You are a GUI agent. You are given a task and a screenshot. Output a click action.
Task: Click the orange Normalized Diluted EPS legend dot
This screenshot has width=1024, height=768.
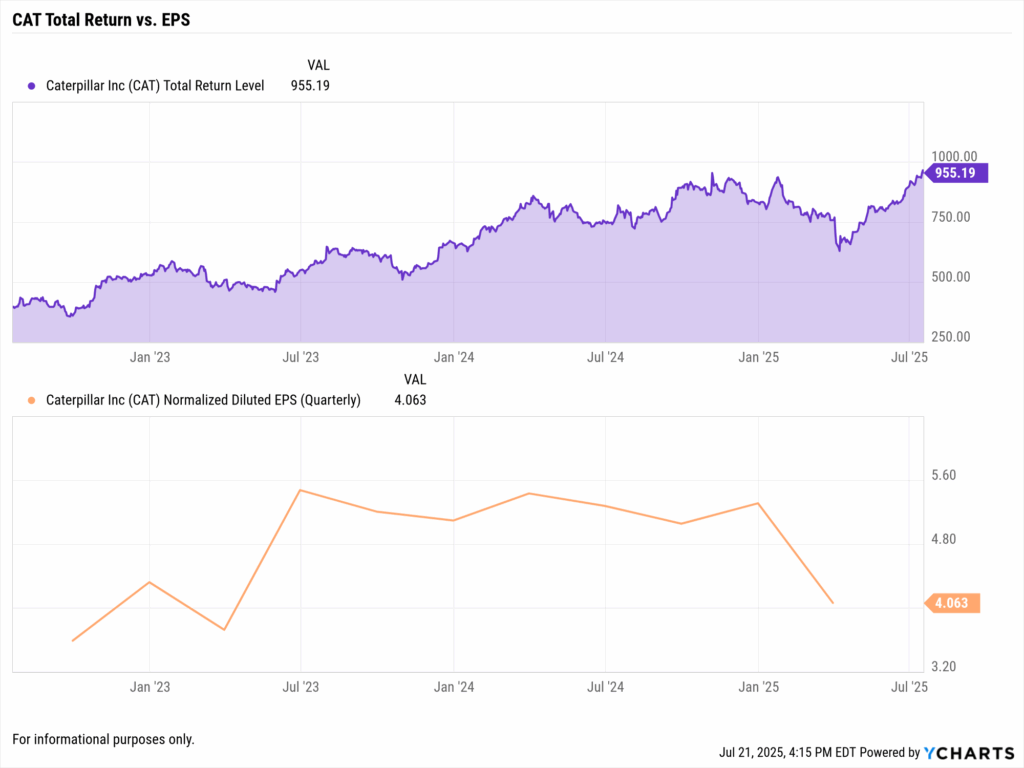tap(31, 400)
